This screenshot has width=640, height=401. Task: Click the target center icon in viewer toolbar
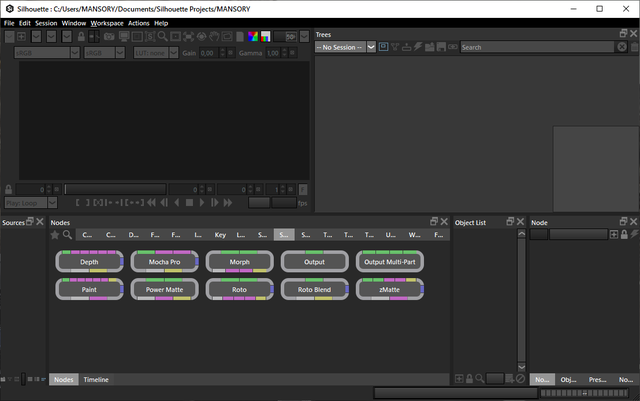(201, 36)
